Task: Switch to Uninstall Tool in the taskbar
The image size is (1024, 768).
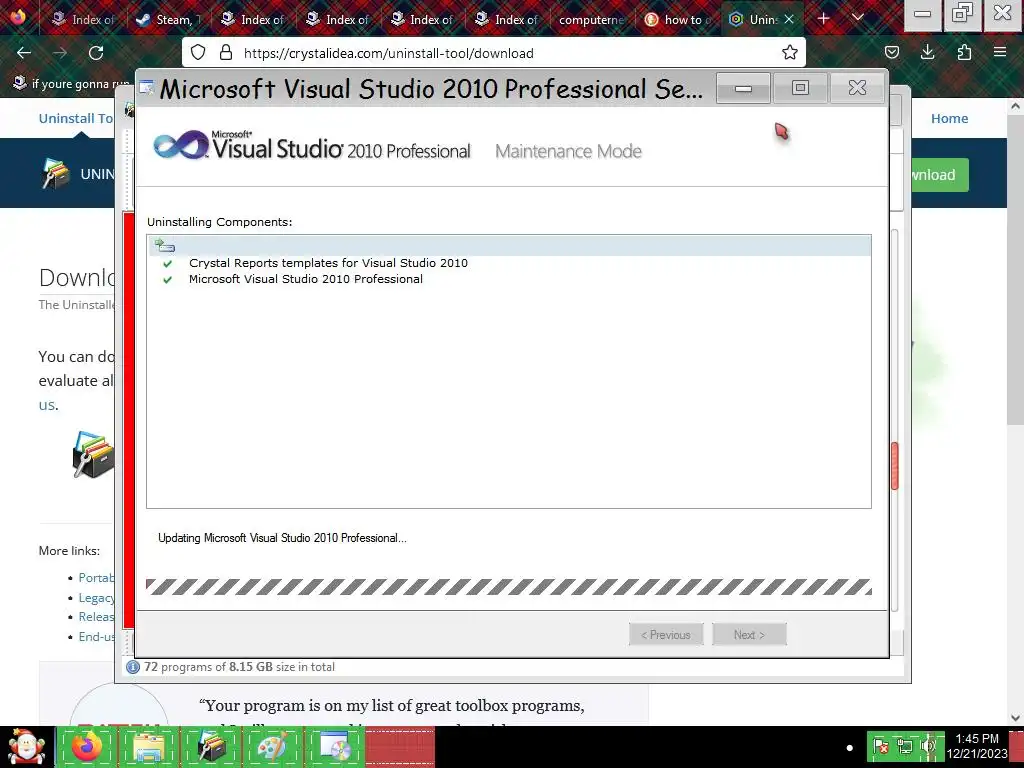Action: [210, 746]
